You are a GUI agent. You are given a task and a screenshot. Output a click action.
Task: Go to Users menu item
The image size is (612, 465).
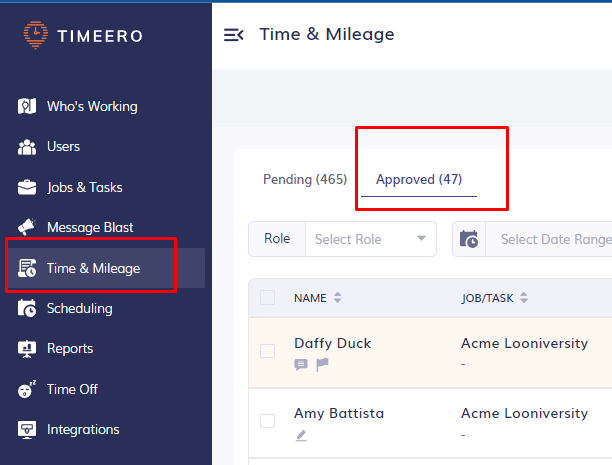[x=63, y=146]
